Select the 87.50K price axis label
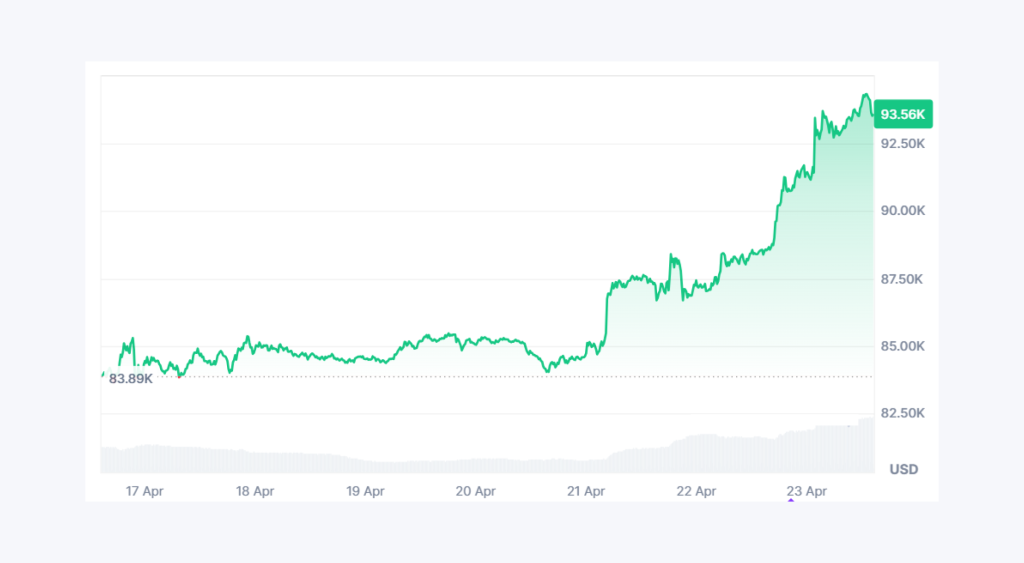The width and height of the screenshot is (1024, 563). pos(902,280)
